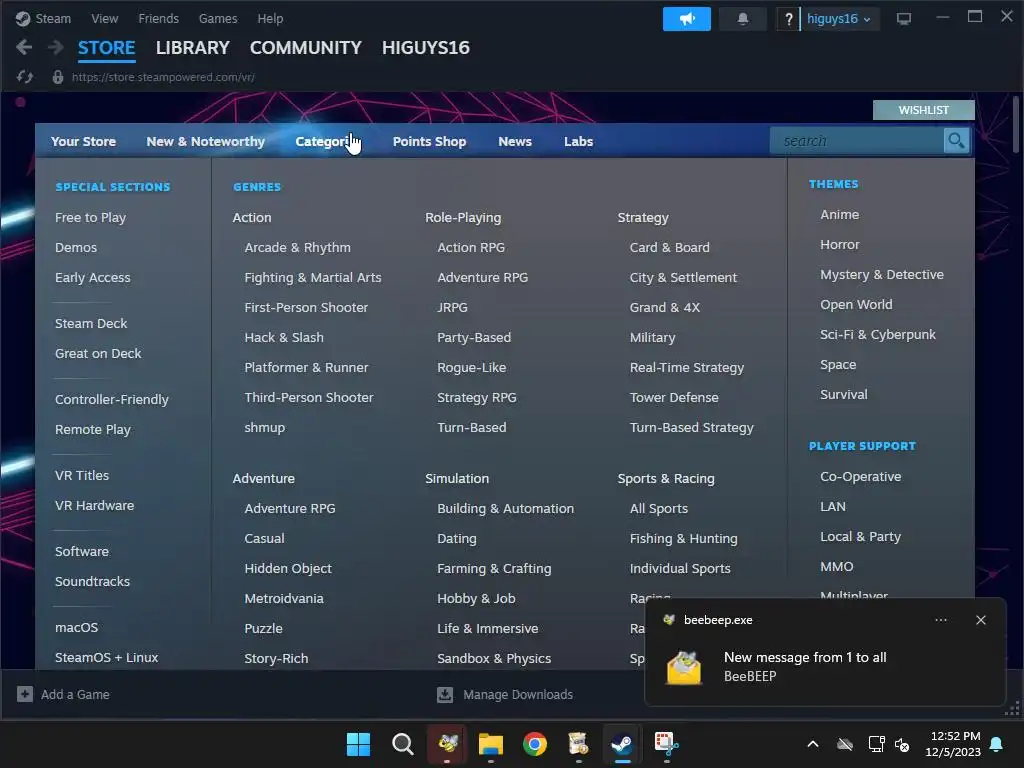1024x768 pixels.
Task: Open Great on Deck section
Action: pos(98,353)
